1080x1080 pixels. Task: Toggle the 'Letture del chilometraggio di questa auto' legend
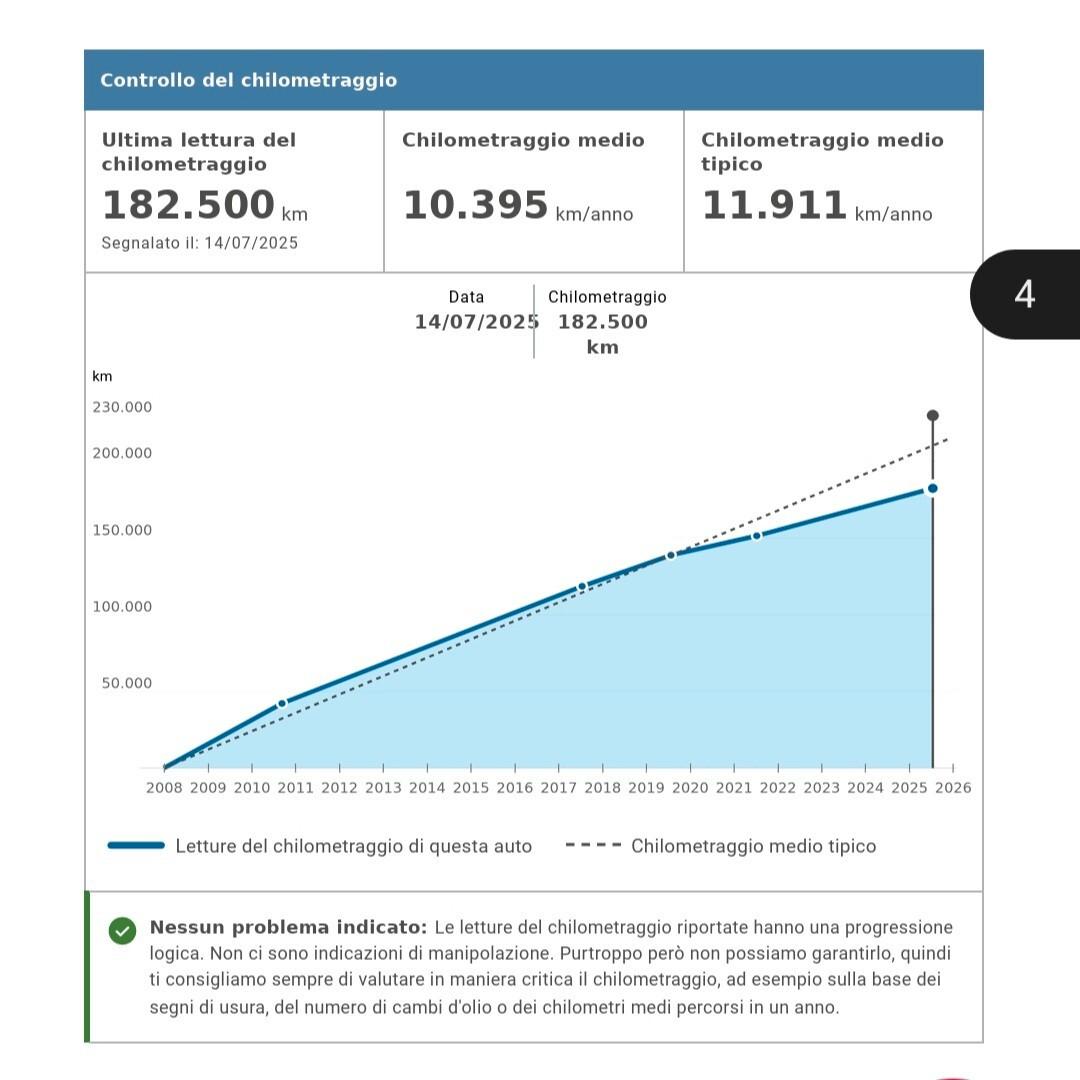[x=353, y=846]
